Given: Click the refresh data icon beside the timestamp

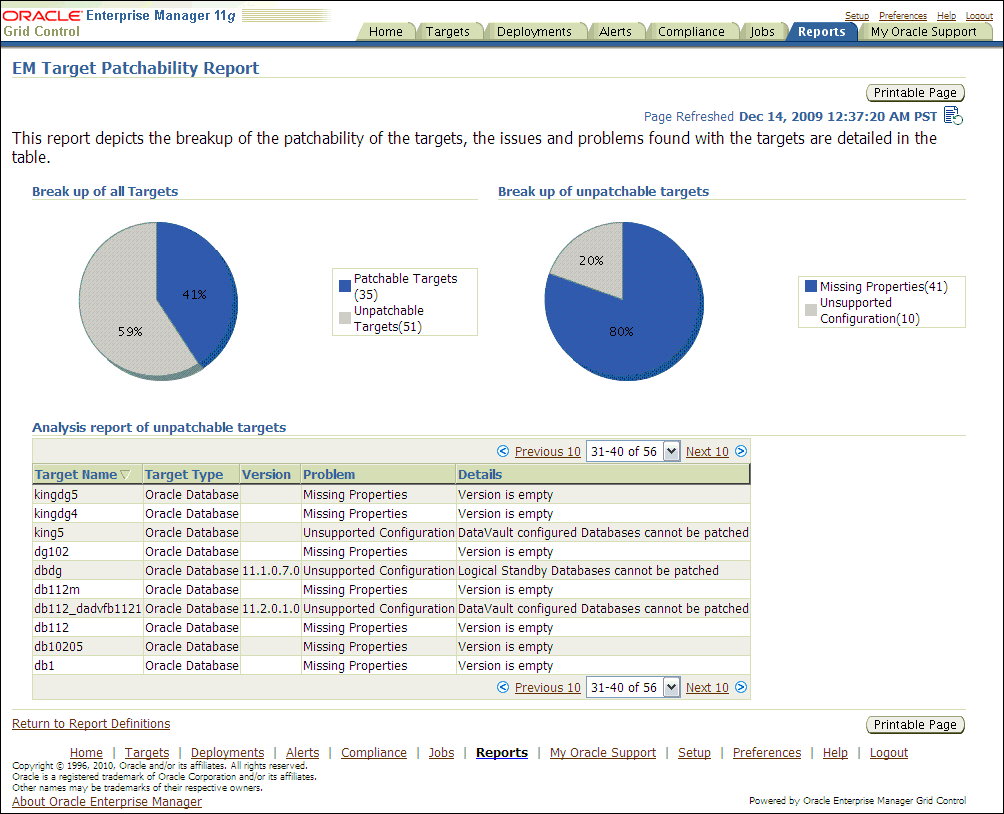Looking at the screenshot, I should click(953, 116).
